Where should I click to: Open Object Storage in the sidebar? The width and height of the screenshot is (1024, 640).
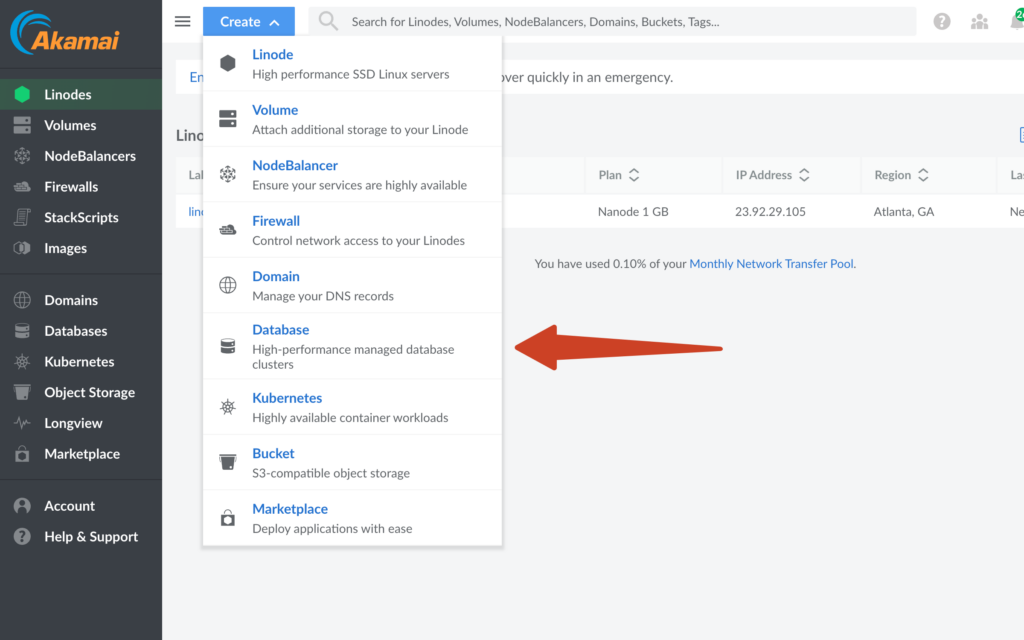tap(89, 392)
